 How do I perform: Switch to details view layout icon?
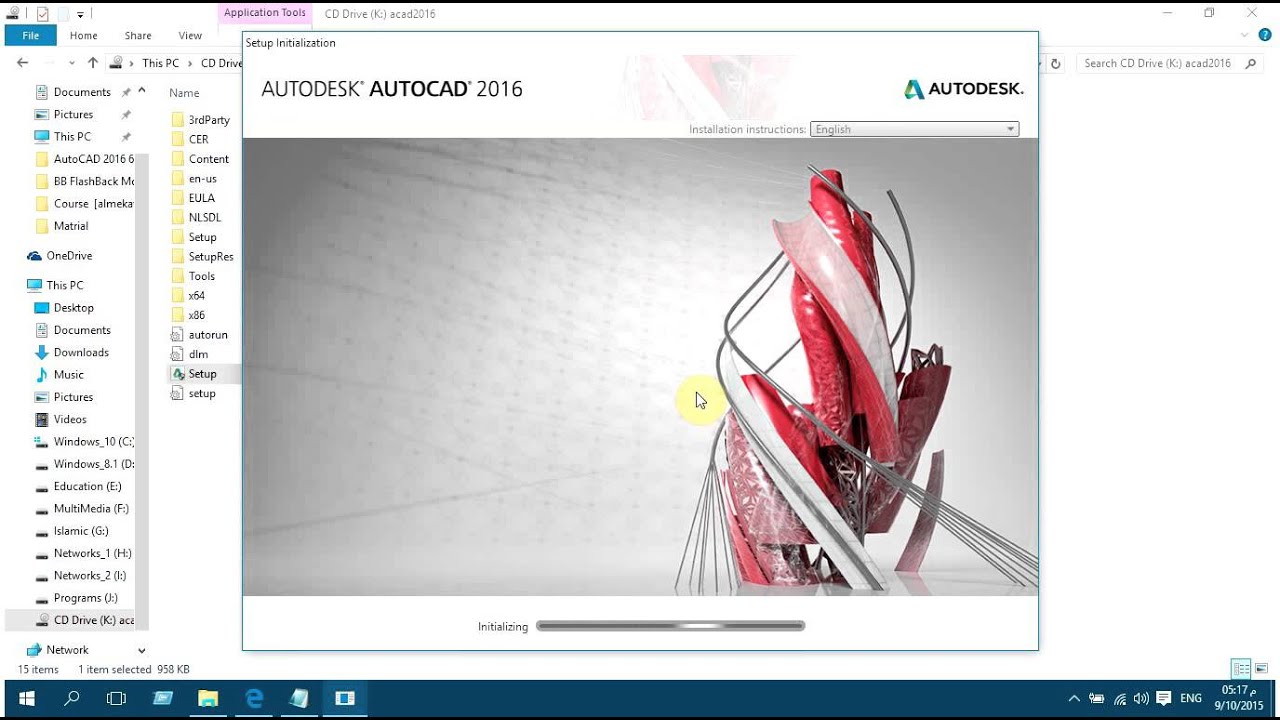pyautogui.click(x=1241, y=669)
